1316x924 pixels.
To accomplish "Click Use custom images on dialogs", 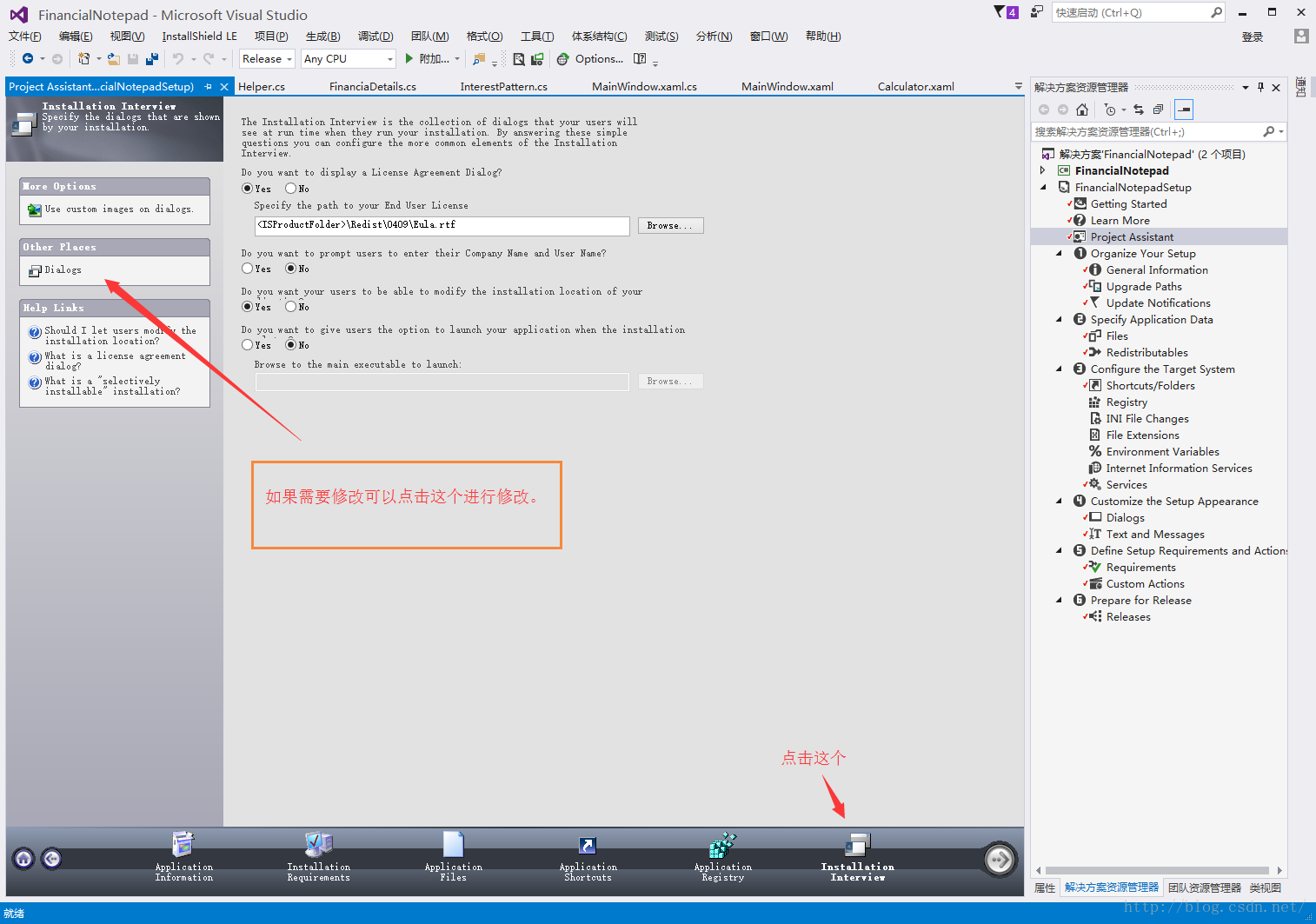I will click(x=119, y=209).
